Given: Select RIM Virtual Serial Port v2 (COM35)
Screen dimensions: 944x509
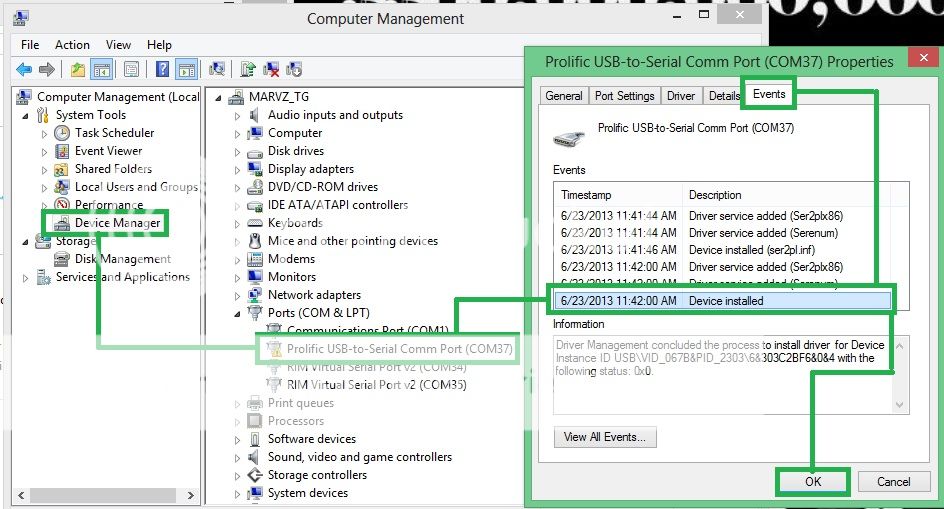Looking at the screenshot, I should click(x=376, y=385).
